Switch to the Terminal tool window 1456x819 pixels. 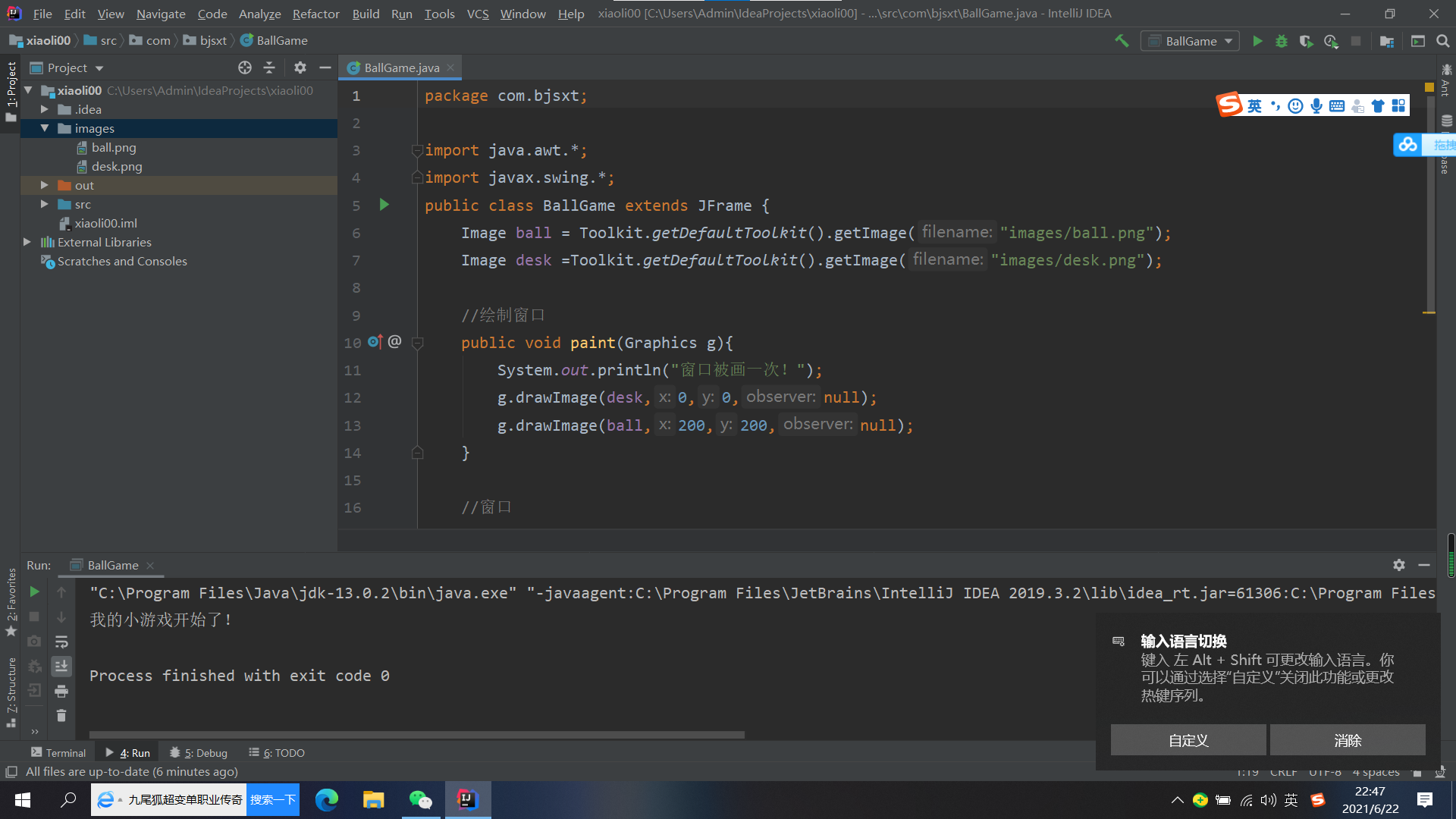(x=58, y=752)
